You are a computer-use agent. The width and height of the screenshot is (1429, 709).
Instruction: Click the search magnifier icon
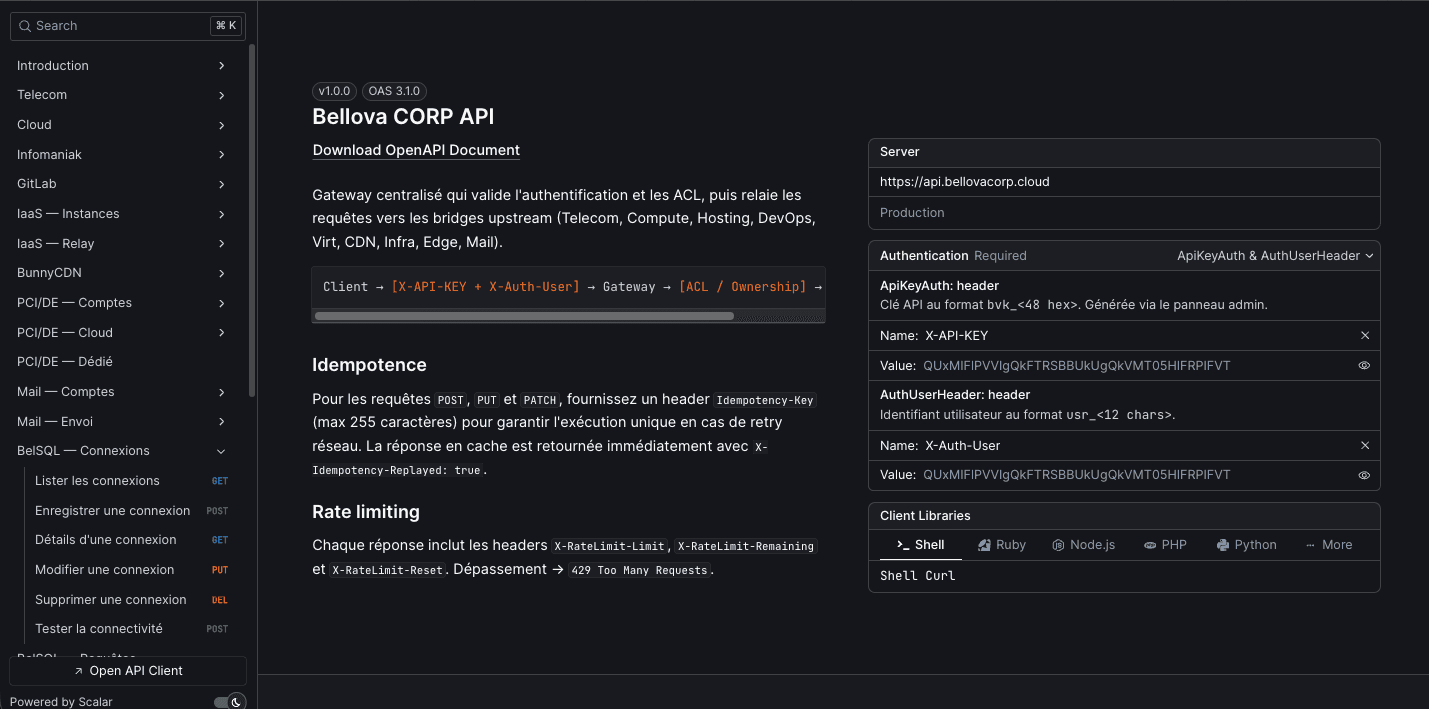click(23, 25)
